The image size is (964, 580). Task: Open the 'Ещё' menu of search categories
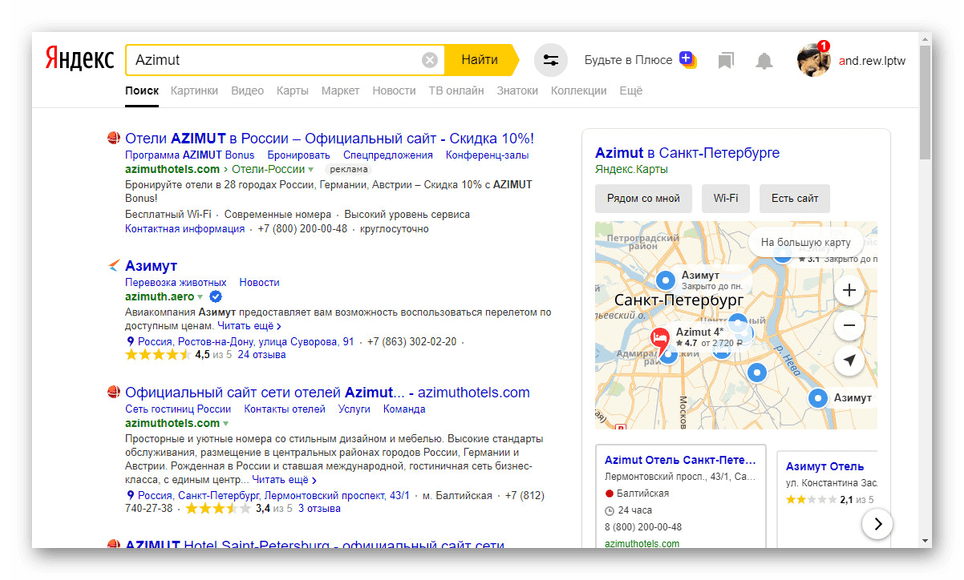(630, 91)
